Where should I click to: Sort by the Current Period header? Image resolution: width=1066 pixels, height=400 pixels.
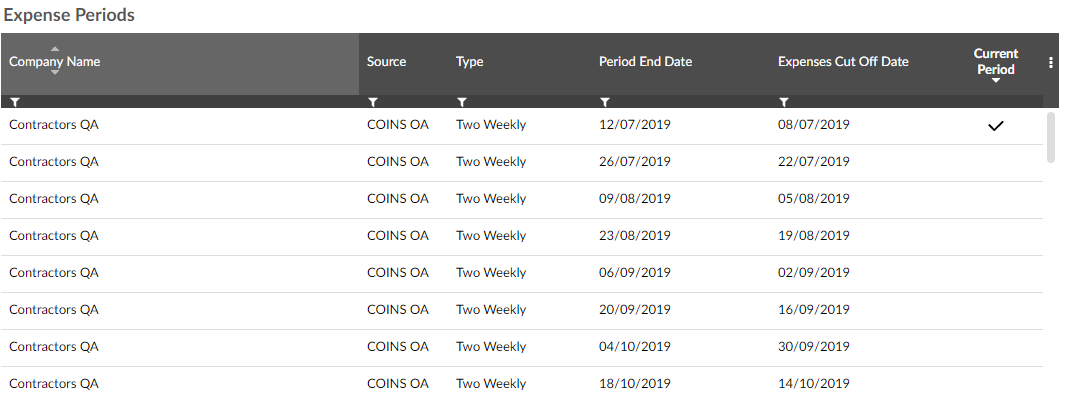(996, 61)
